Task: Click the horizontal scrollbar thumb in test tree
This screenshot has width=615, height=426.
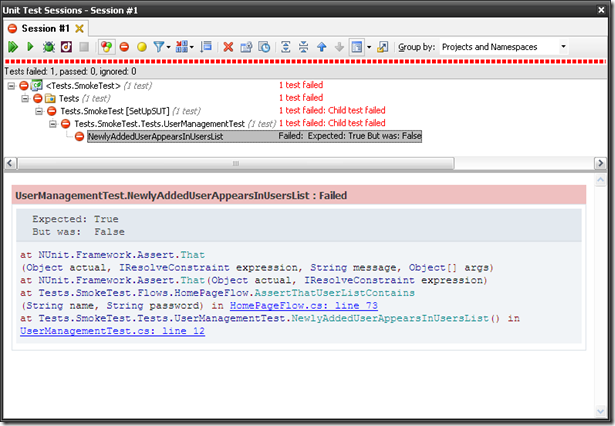Action: point(236,163)
